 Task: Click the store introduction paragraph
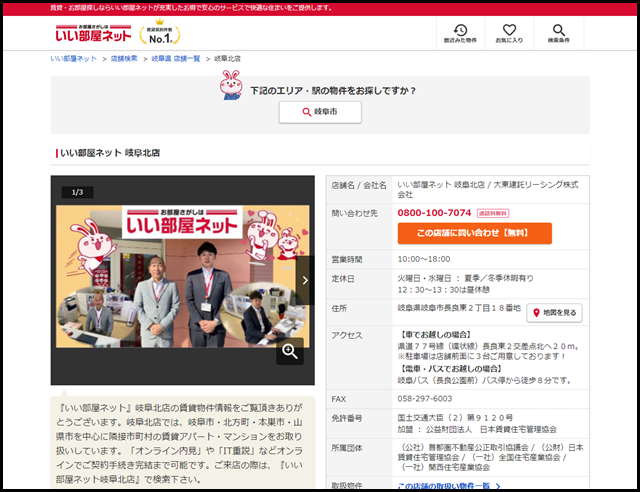(x=180, y=443)
